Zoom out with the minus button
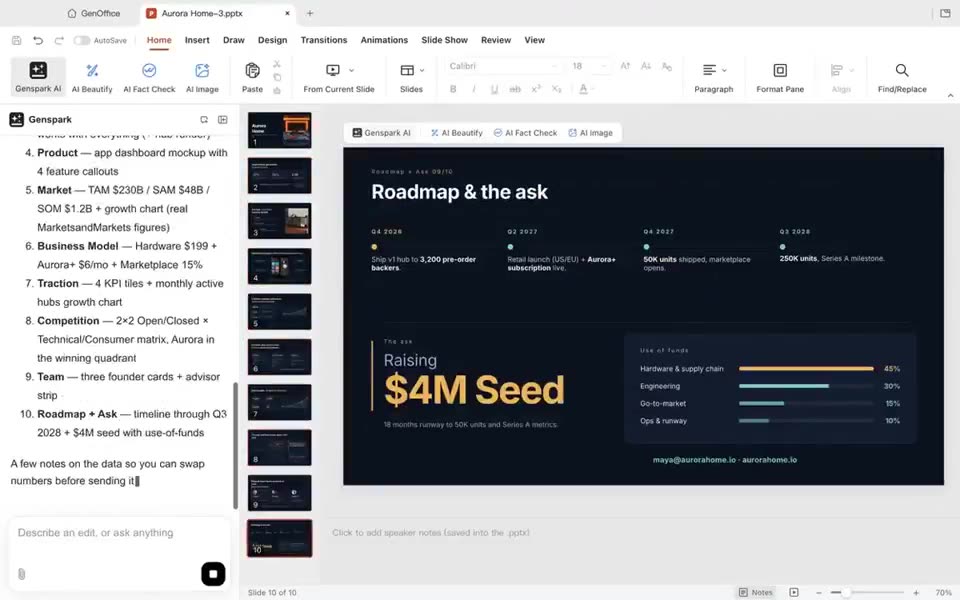 pyautogui.click(x=819, y=592)
